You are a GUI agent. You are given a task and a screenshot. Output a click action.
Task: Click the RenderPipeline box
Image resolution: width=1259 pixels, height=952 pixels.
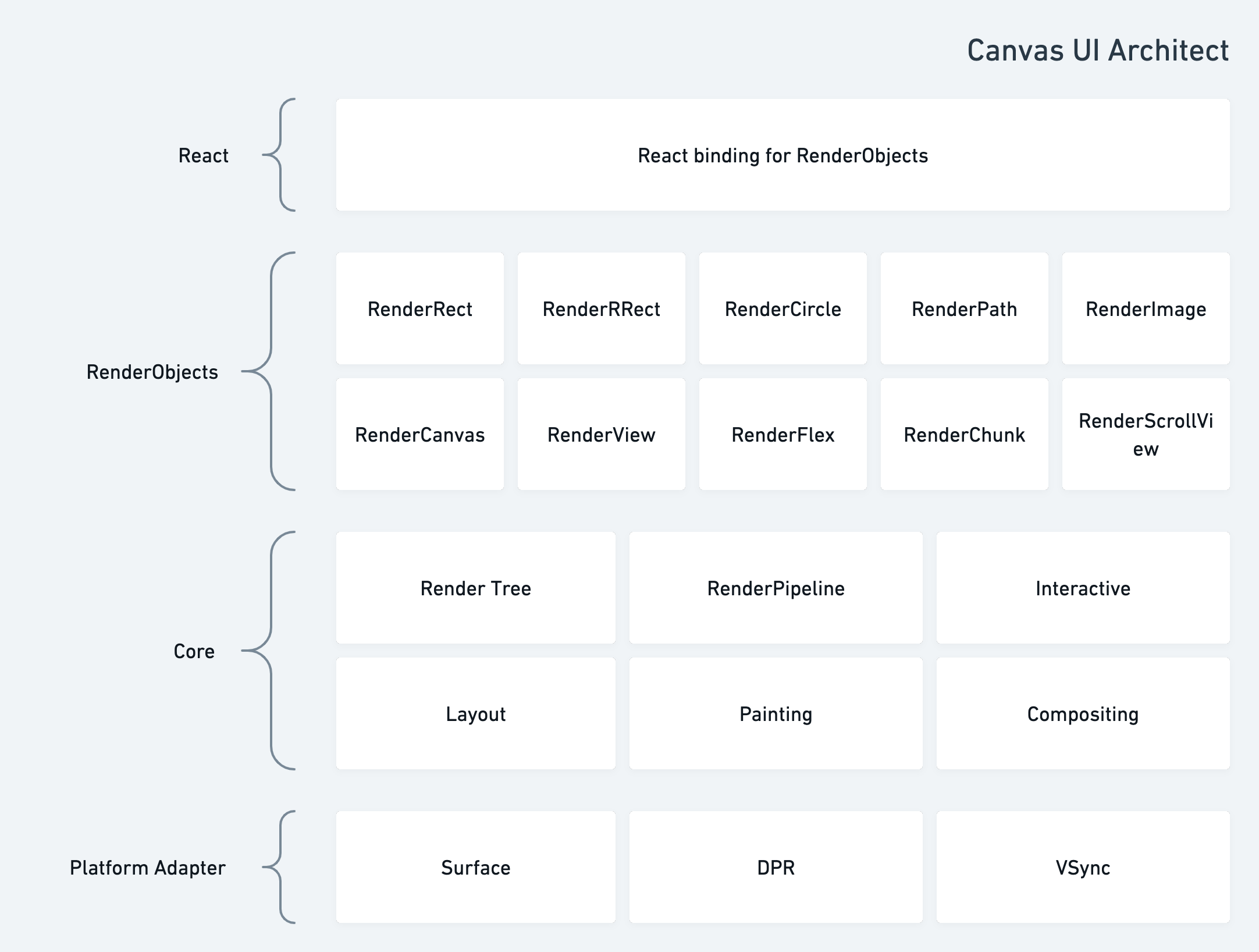776,588
